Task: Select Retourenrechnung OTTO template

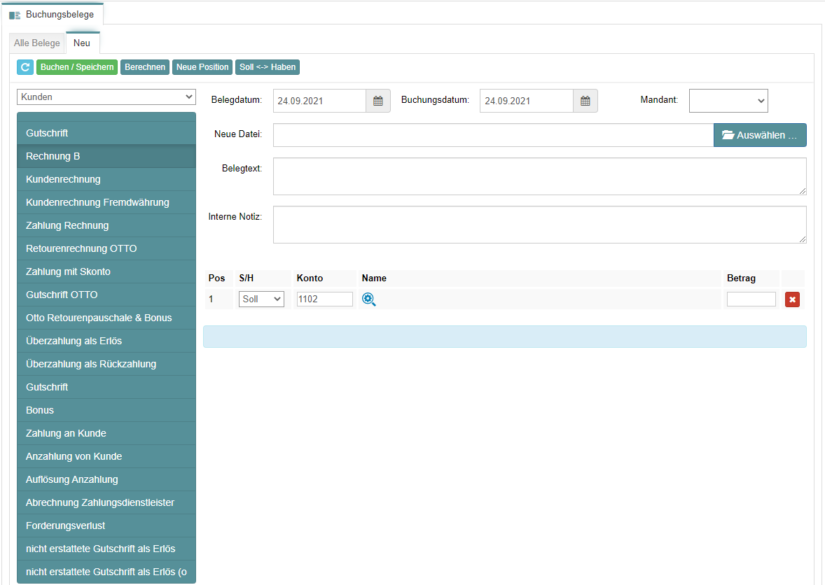Action: click(x=106, y=248)
